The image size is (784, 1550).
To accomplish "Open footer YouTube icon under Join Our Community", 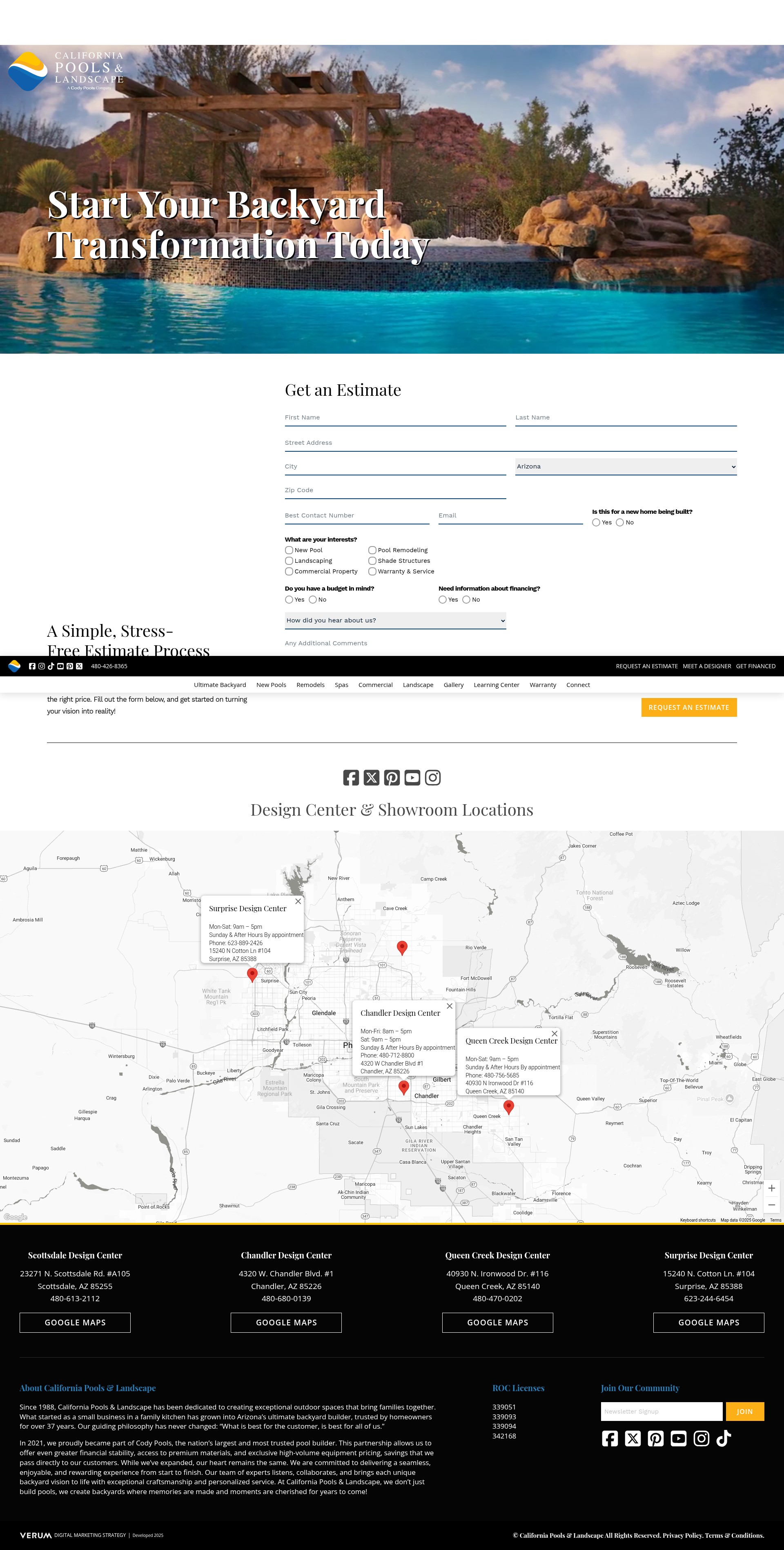I will click(x=679, y=1438).
